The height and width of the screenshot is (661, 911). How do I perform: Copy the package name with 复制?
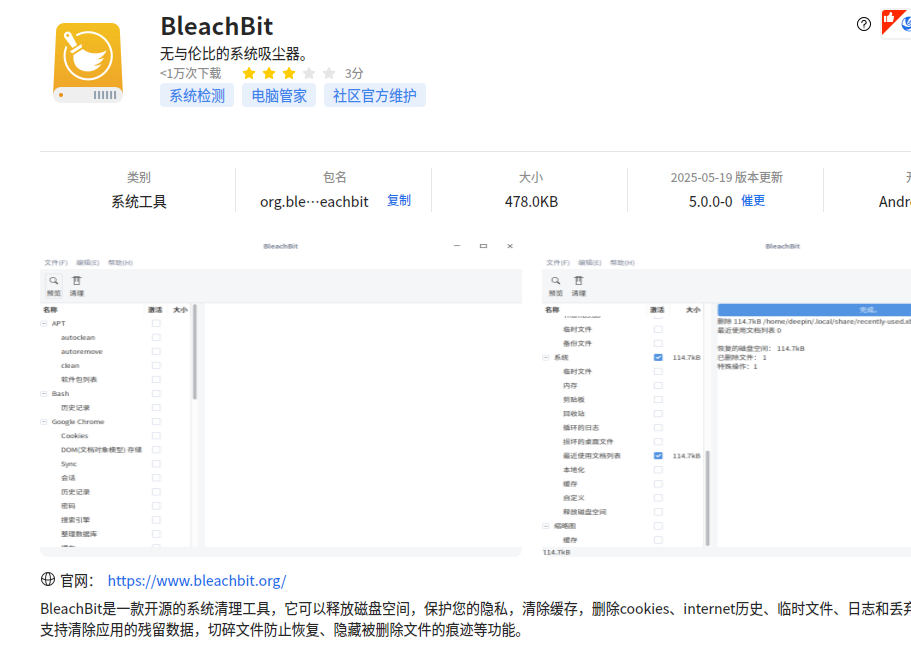pyautogui.click(x=399, y=200)
